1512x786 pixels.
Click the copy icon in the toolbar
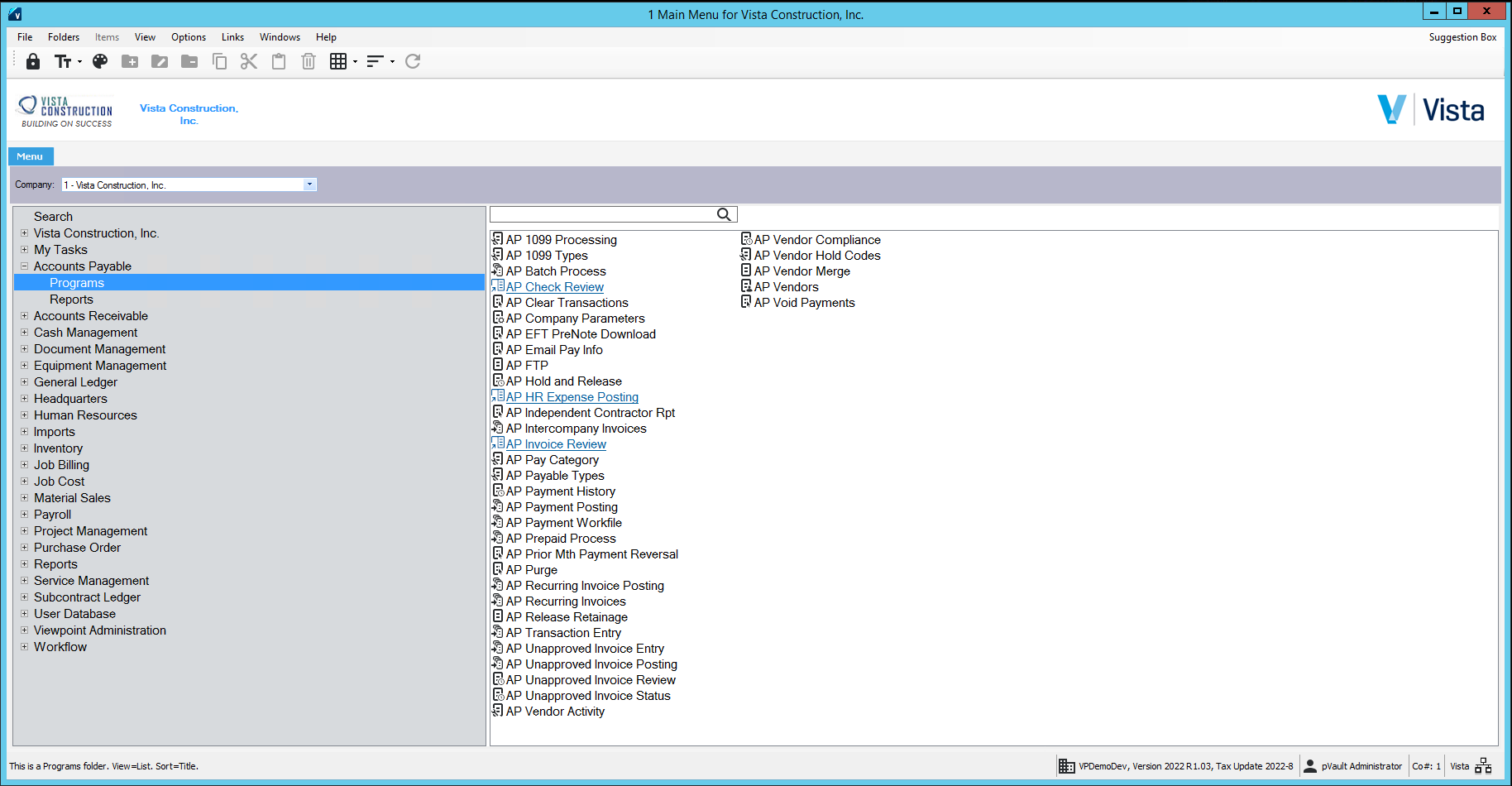(219, 61)
